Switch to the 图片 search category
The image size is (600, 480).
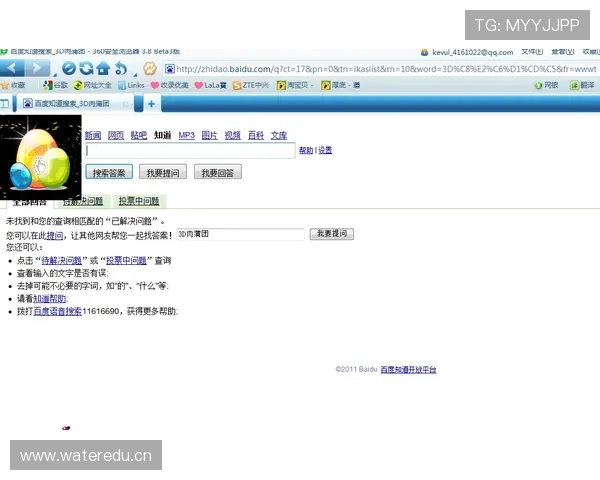[209, 135]
